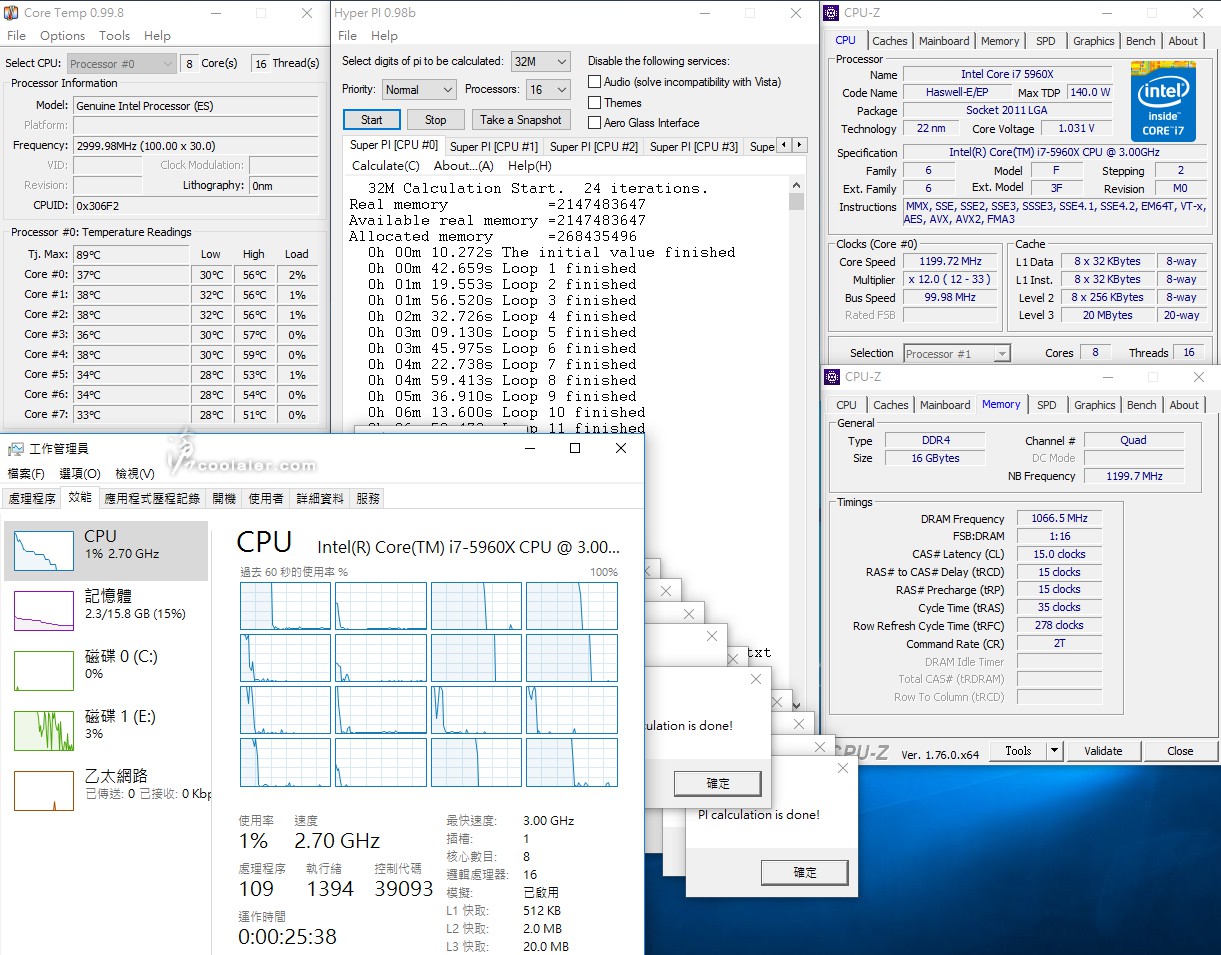Click the Core Temp Model field
This screenshot has width=1221, height=955.
pos(196,105)
